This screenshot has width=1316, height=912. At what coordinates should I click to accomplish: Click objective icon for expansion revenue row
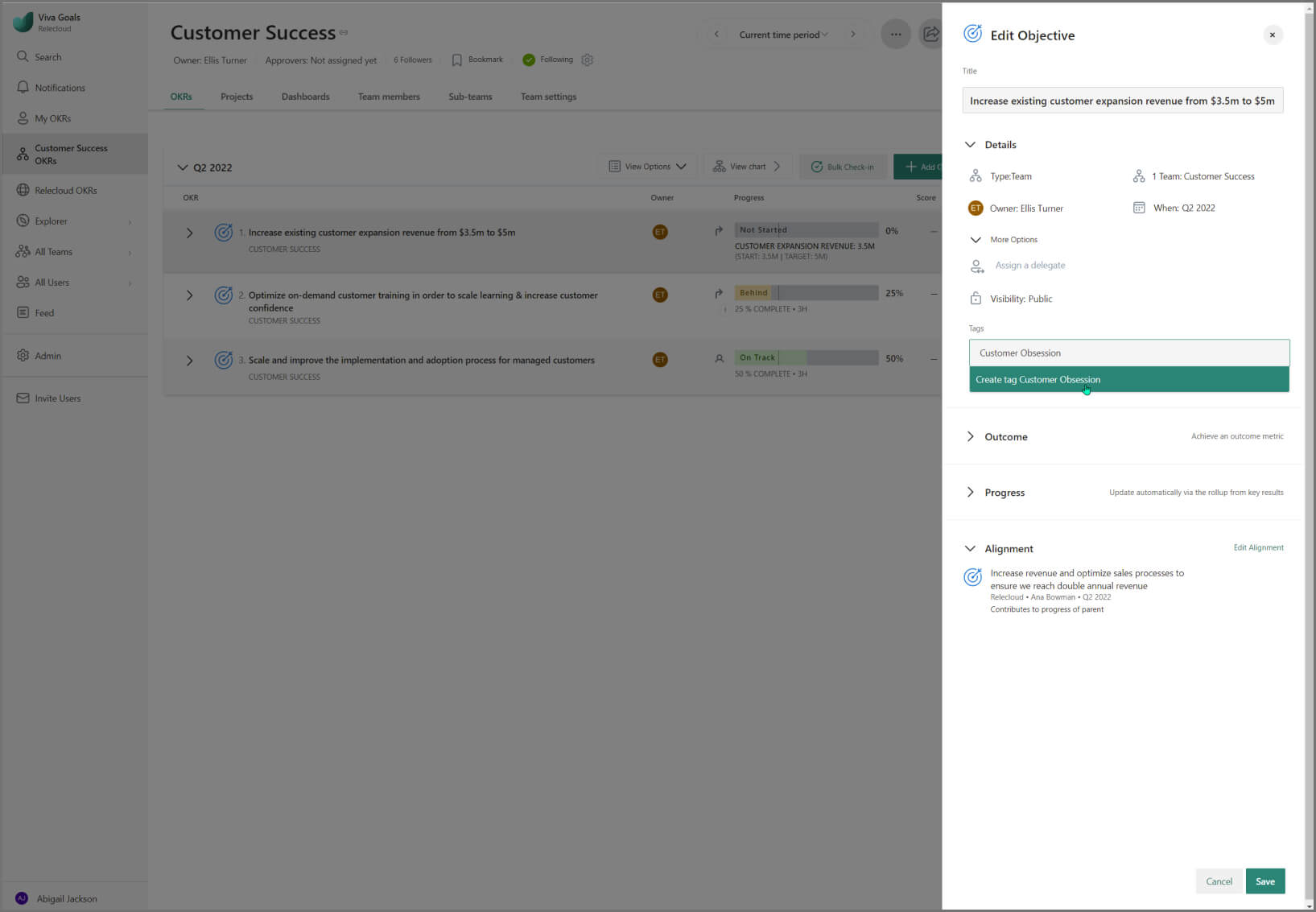coord(224,233)
